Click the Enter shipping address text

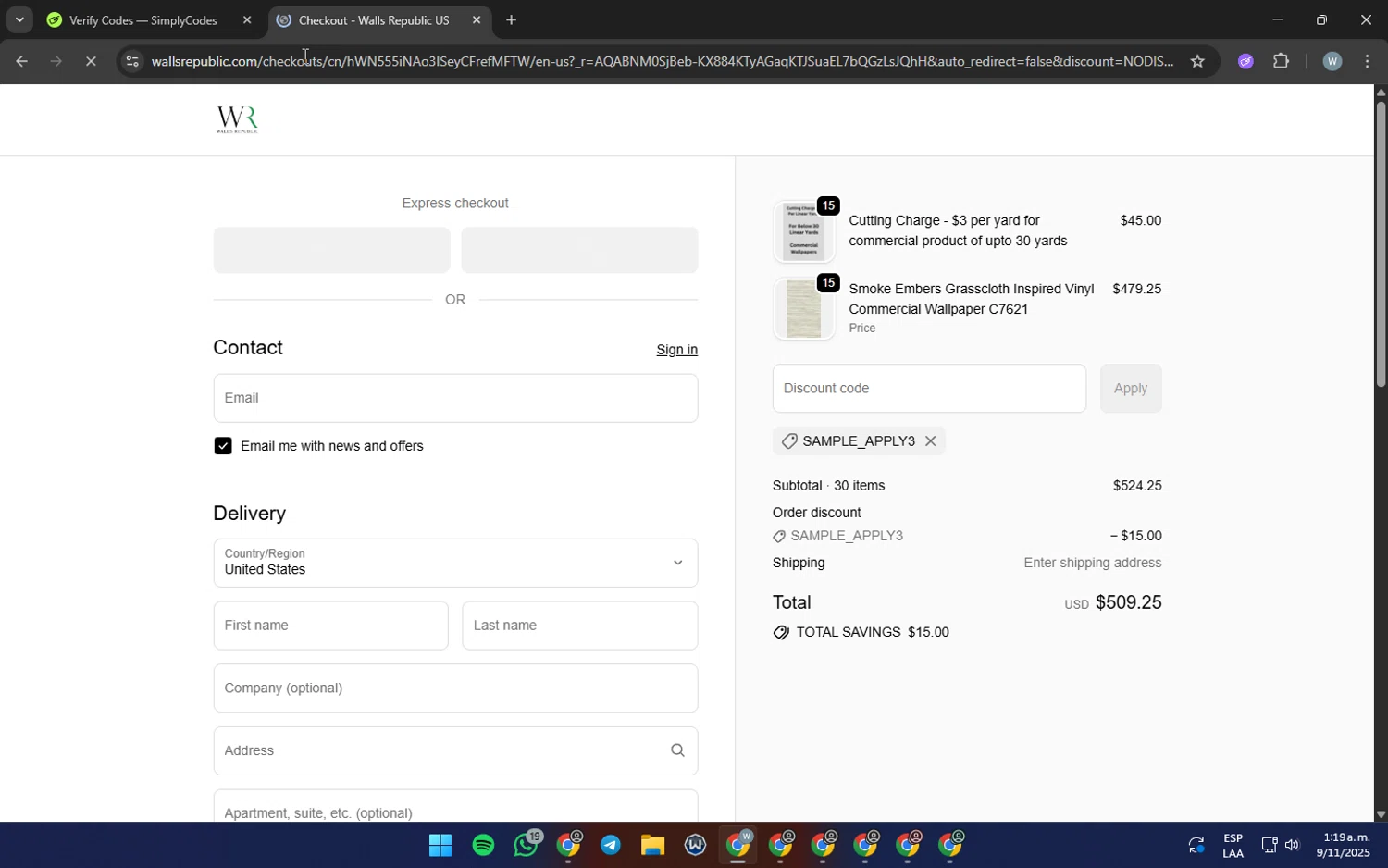pyautogui.click(x=1092, y=563)
